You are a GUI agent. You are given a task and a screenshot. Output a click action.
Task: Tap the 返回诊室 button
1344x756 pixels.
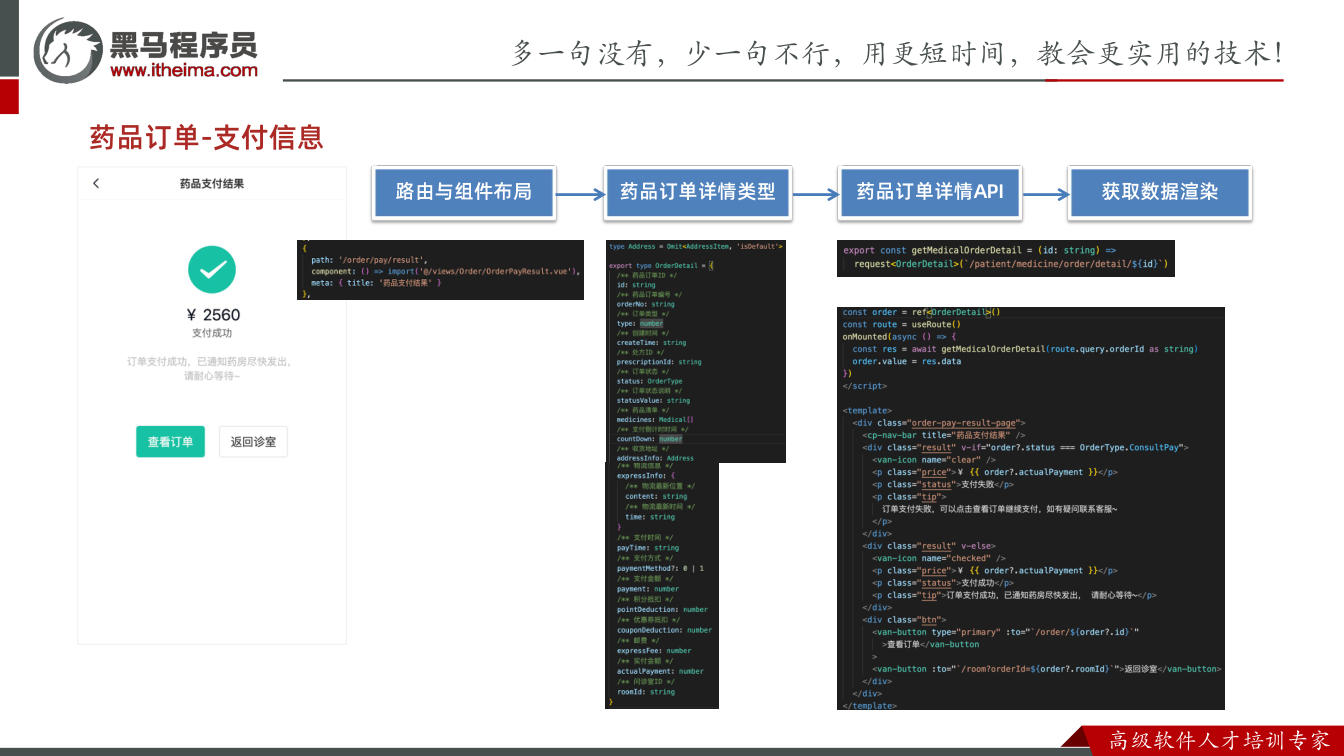(x=253, y=441)
